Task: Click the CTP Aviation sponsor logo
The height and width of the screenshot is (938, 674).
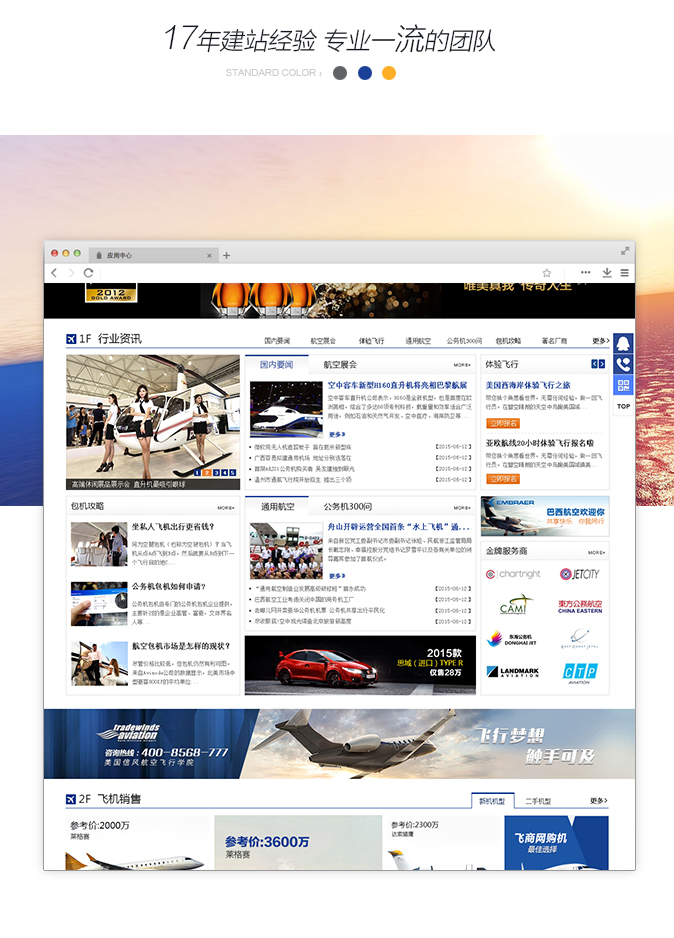Action: [580, 672]
